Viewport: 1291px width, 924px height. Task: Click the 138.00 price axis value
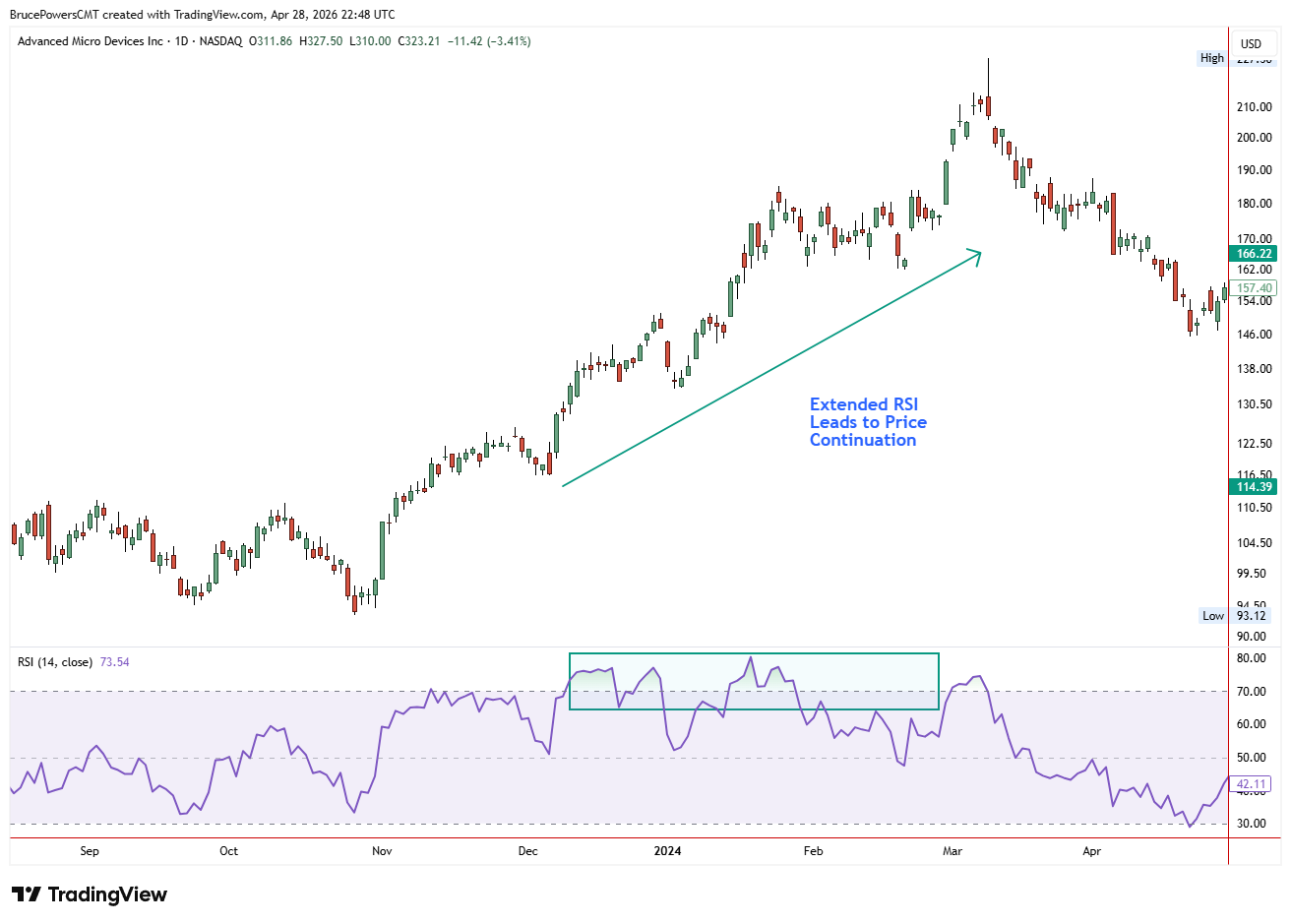[1255, 369]
